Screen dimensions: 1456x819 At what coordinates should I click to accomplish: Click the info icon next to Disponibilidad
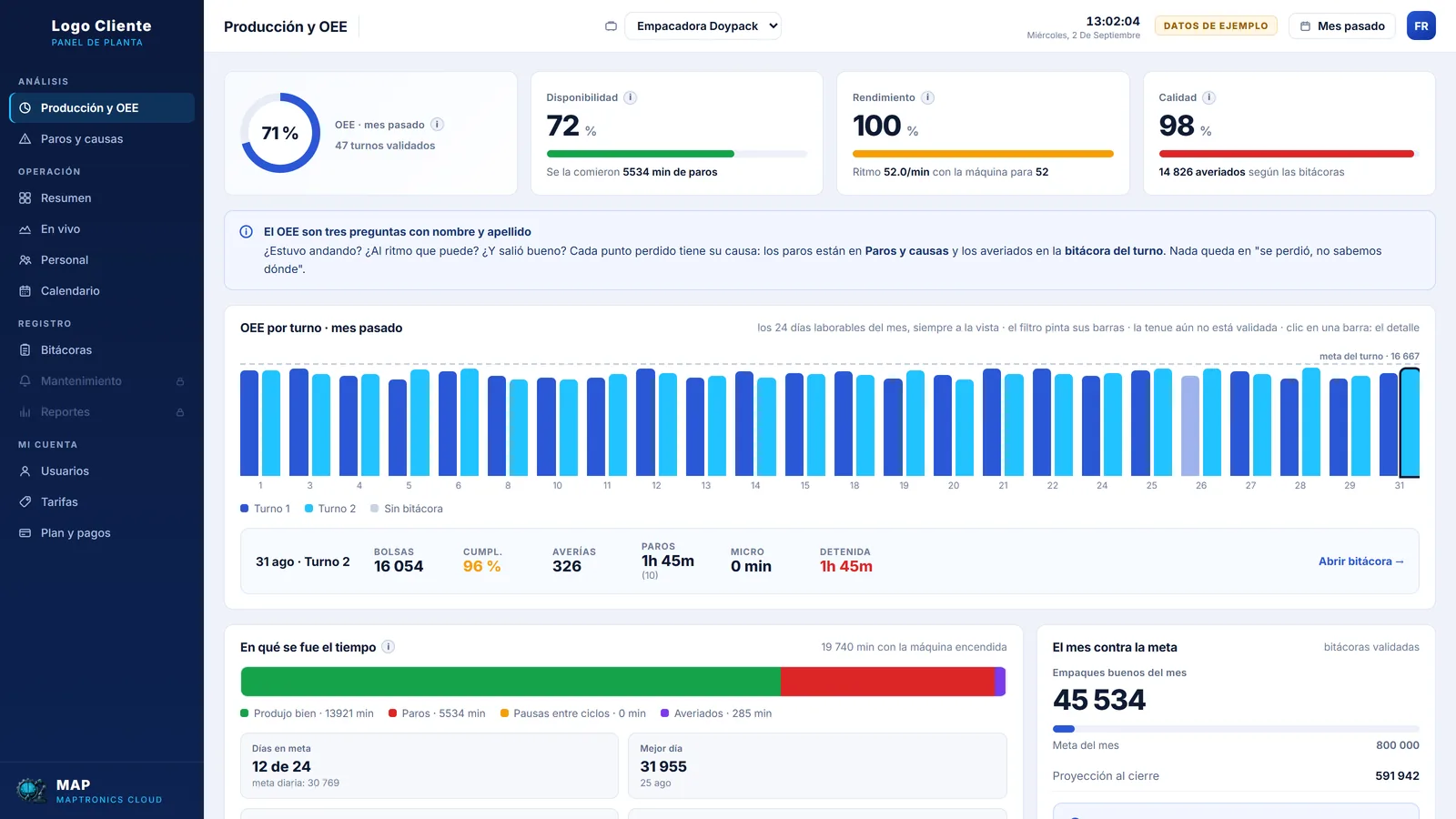click(630, 97)
